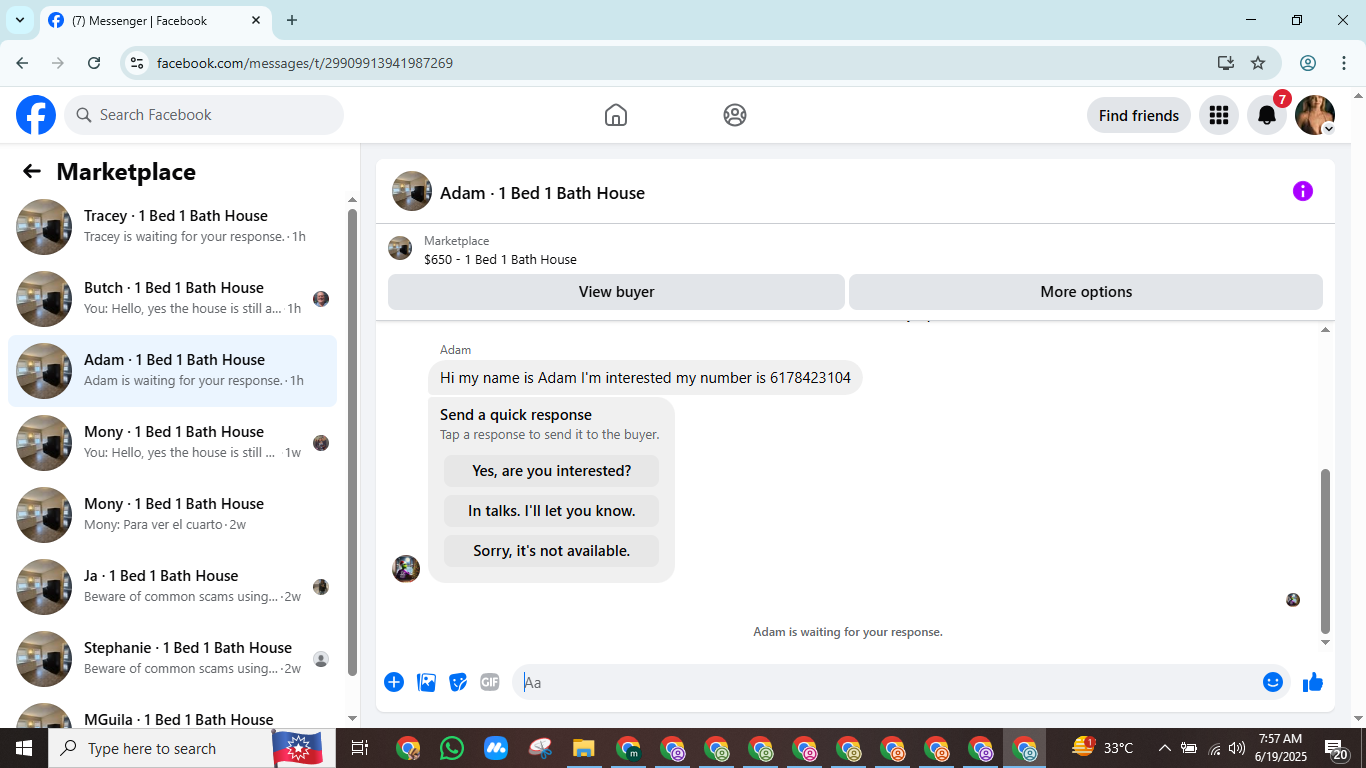Open WhatsApp from the taskbar
1366x768 pixels.
(452, 748)
